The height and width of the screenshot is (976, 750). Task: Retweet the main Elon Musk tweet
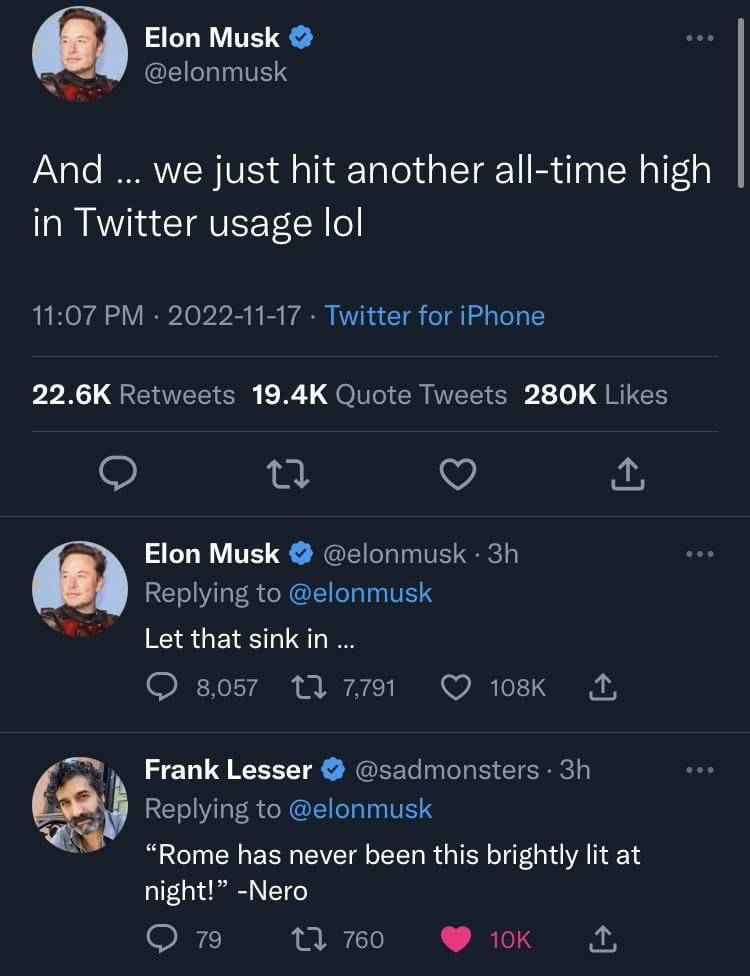(289, 474)
